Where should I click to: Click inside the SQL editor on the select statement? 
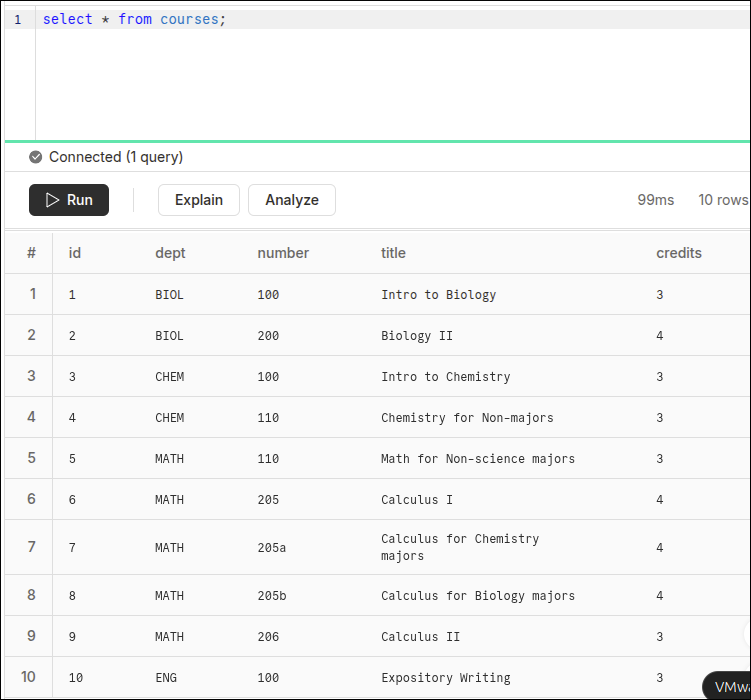pos(134,20)
